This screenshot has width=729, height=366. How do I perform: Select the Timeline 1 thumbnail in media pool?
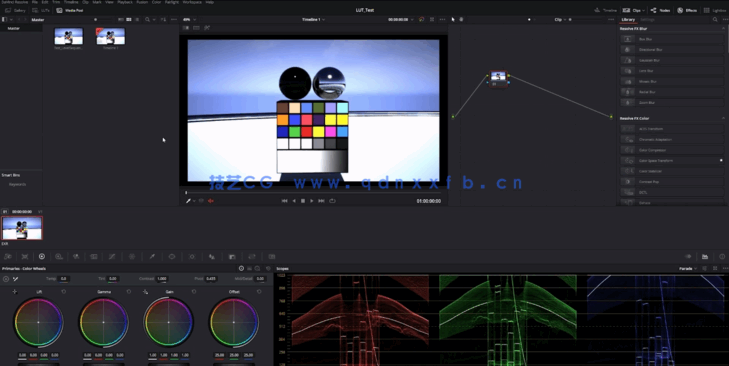coord(110,37)
